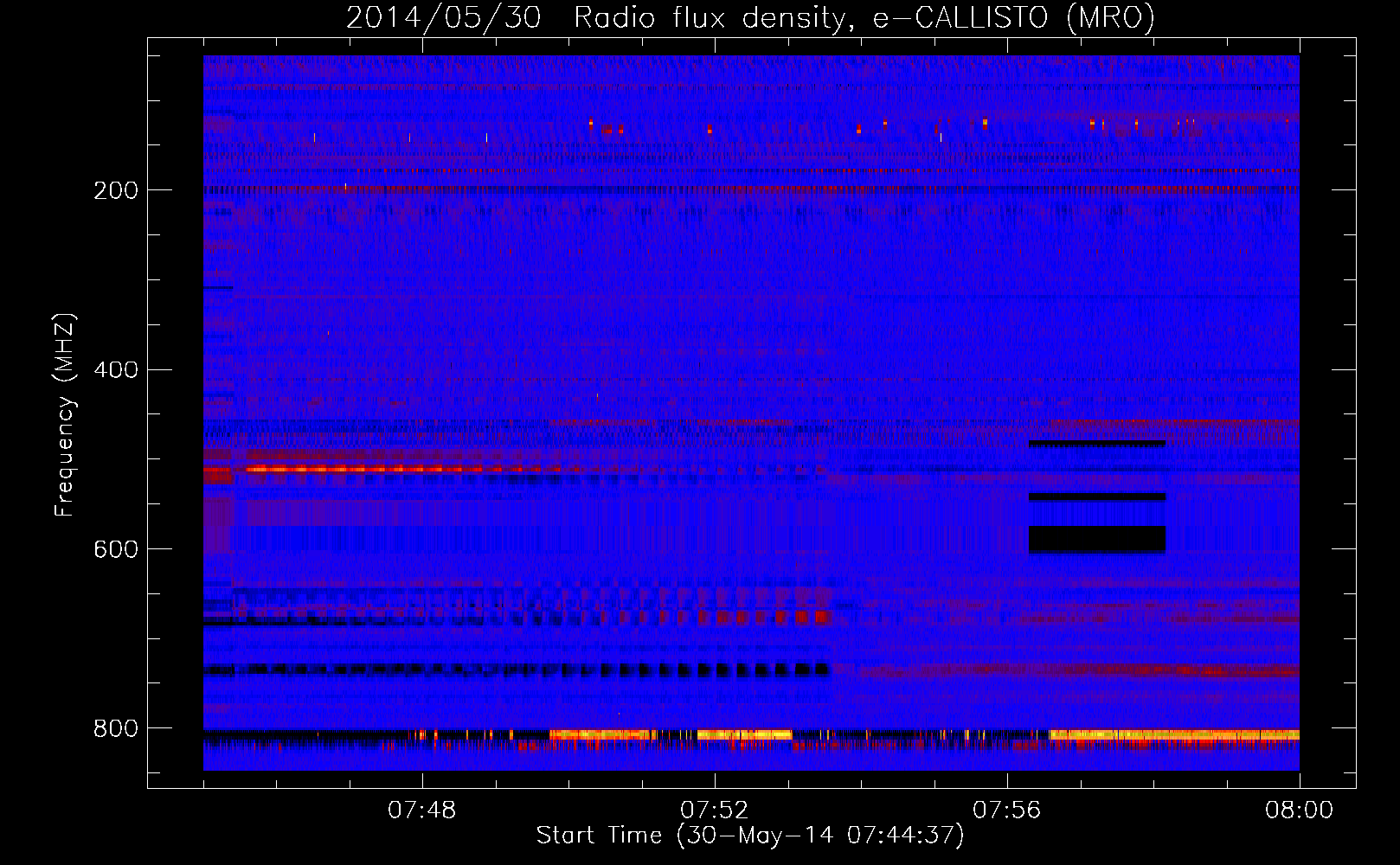Image resolution: width=1400 pixels, height=865 pixels.
Task: Click the 07:48 time tick label
Action: point(422,811)
